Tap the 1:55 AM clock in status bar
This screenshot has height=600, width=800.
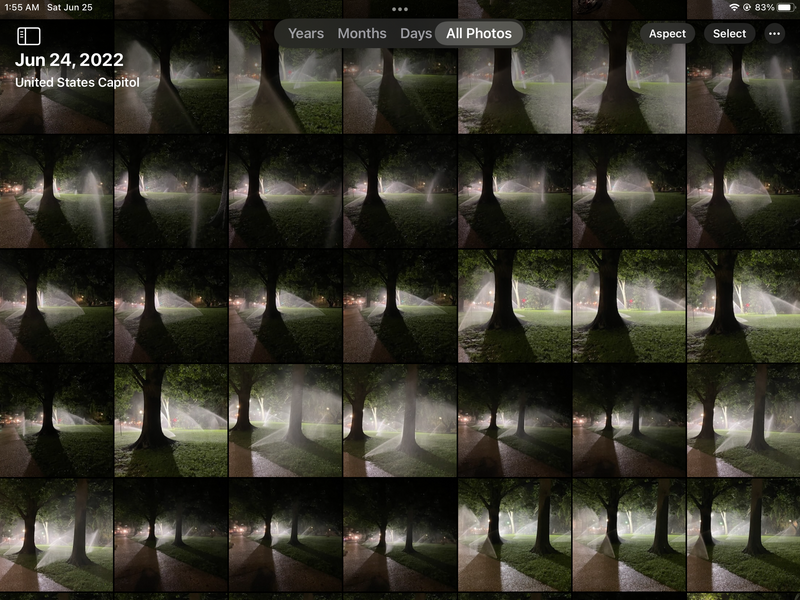tap(21, 7)
